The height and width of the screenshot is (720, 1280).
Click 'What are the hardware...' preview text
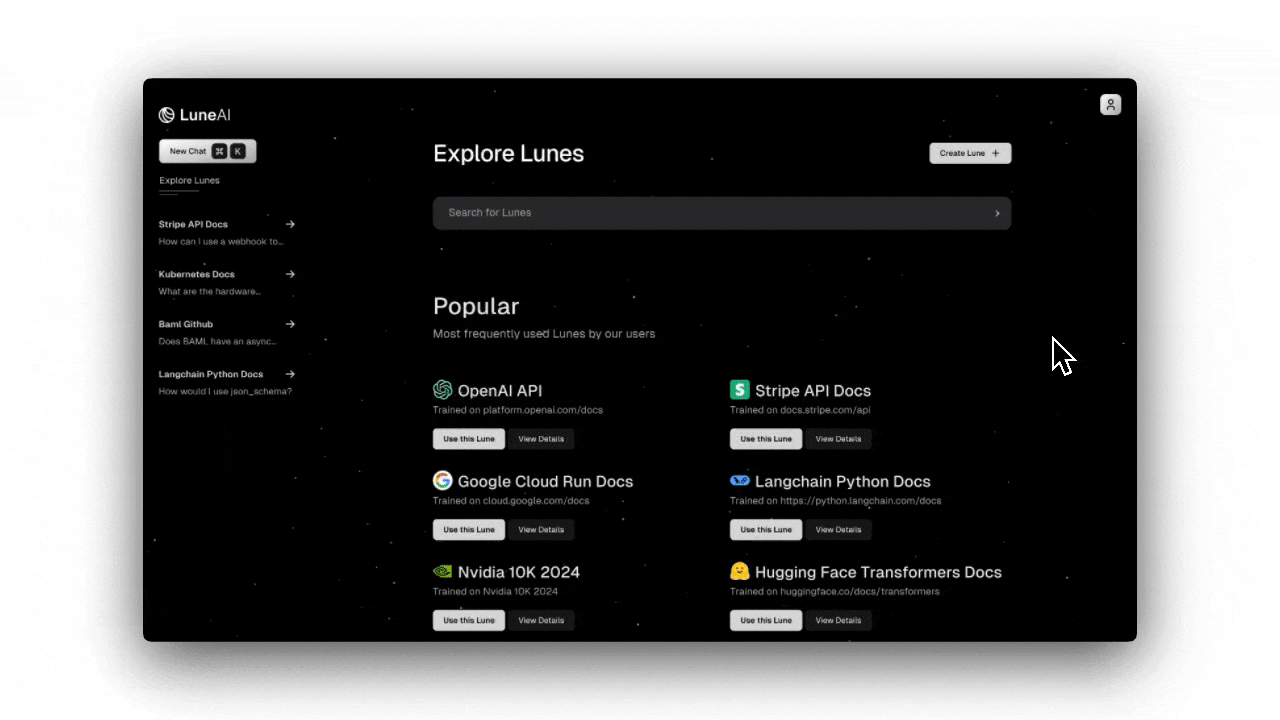pos(210,292)
